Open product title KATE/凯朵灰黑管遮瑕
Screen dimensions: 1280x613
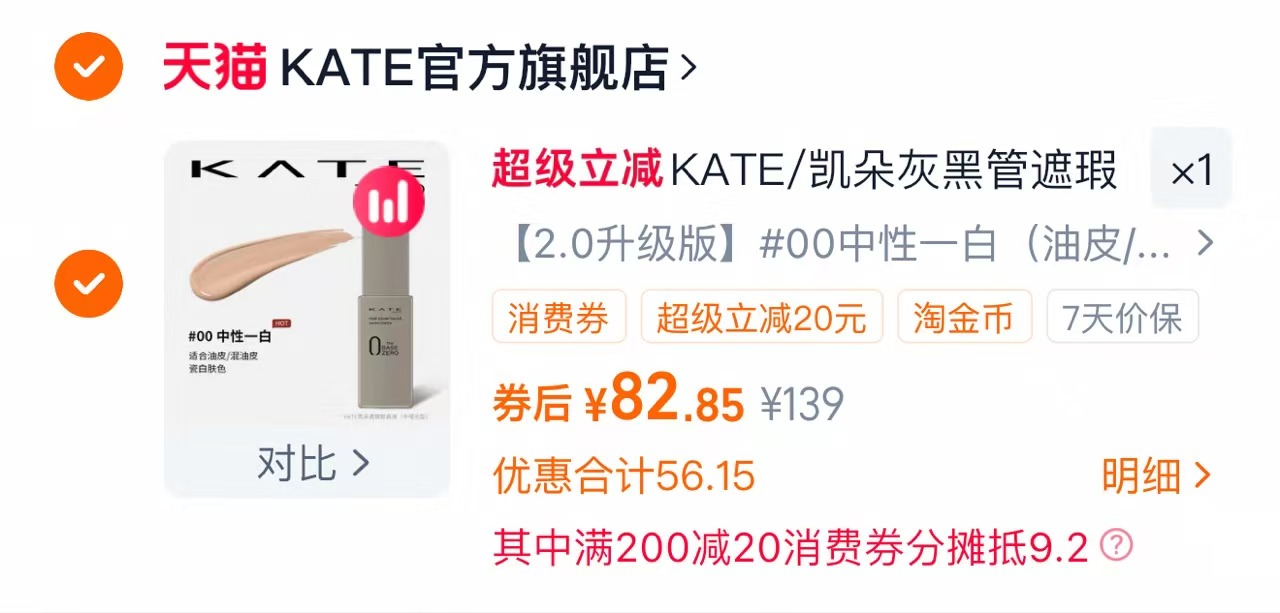[x=894, y=170]
